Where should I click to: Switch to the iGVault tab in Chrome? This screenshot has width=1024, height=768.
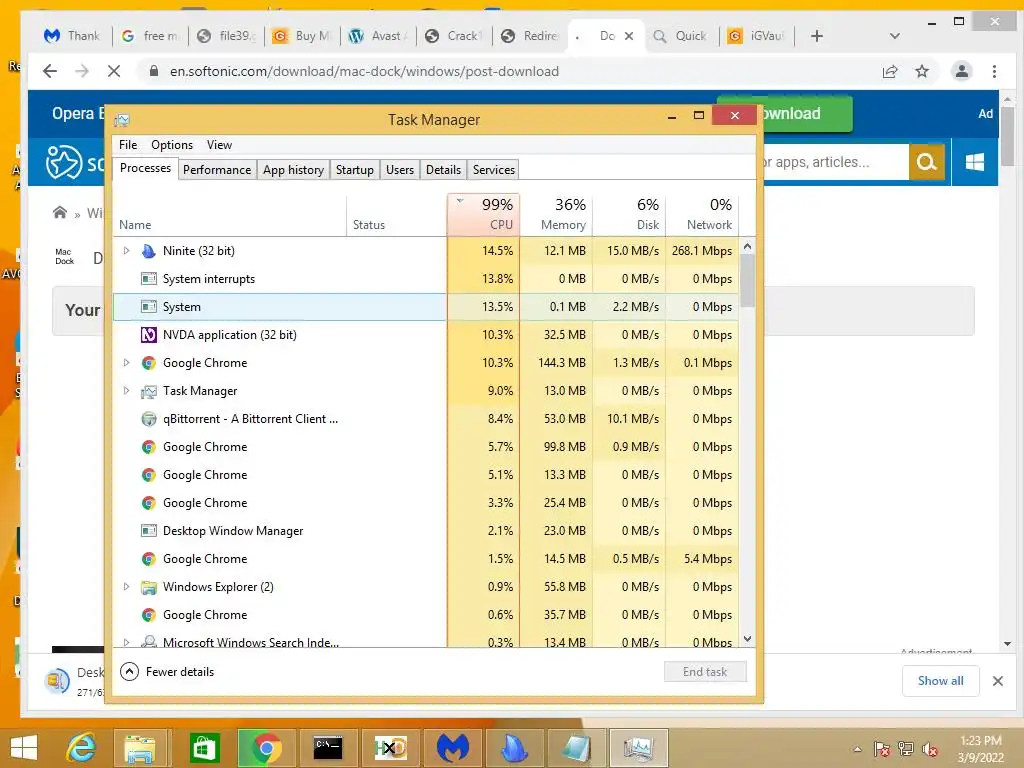click(x=757, y=36)
